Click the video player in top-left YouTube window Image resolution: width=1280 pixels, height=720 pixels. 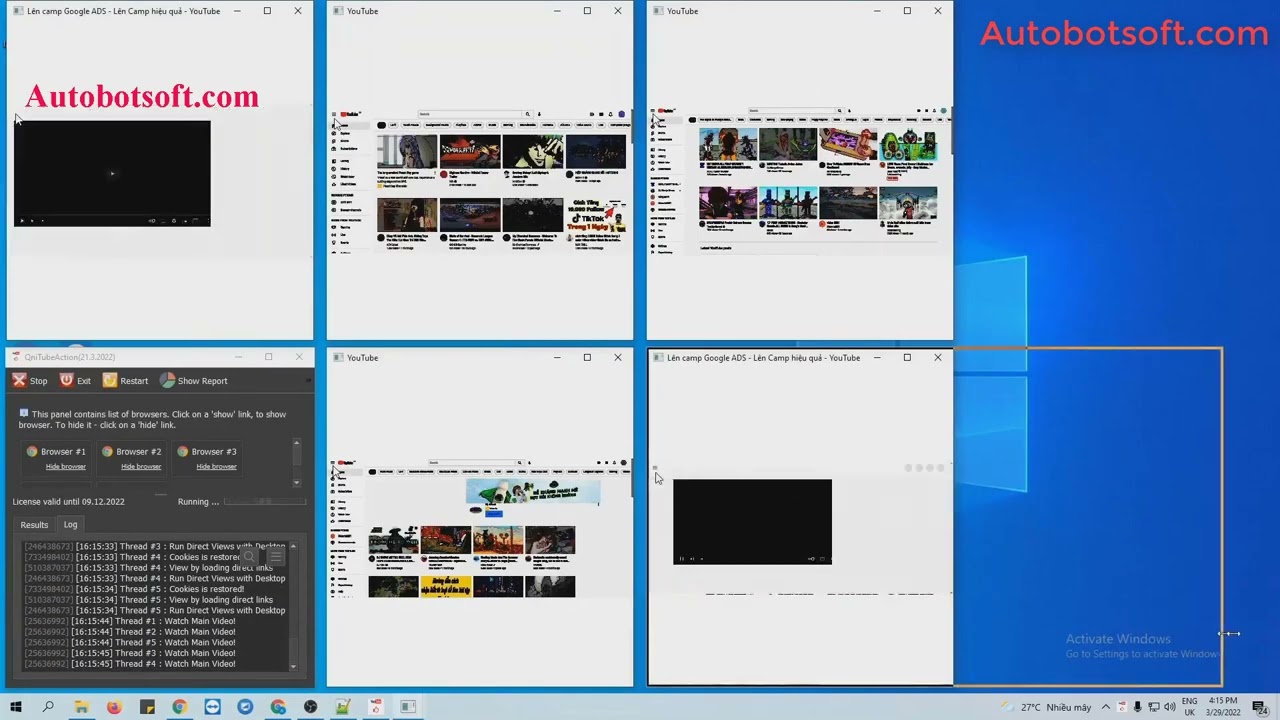[x=112, y=173]
